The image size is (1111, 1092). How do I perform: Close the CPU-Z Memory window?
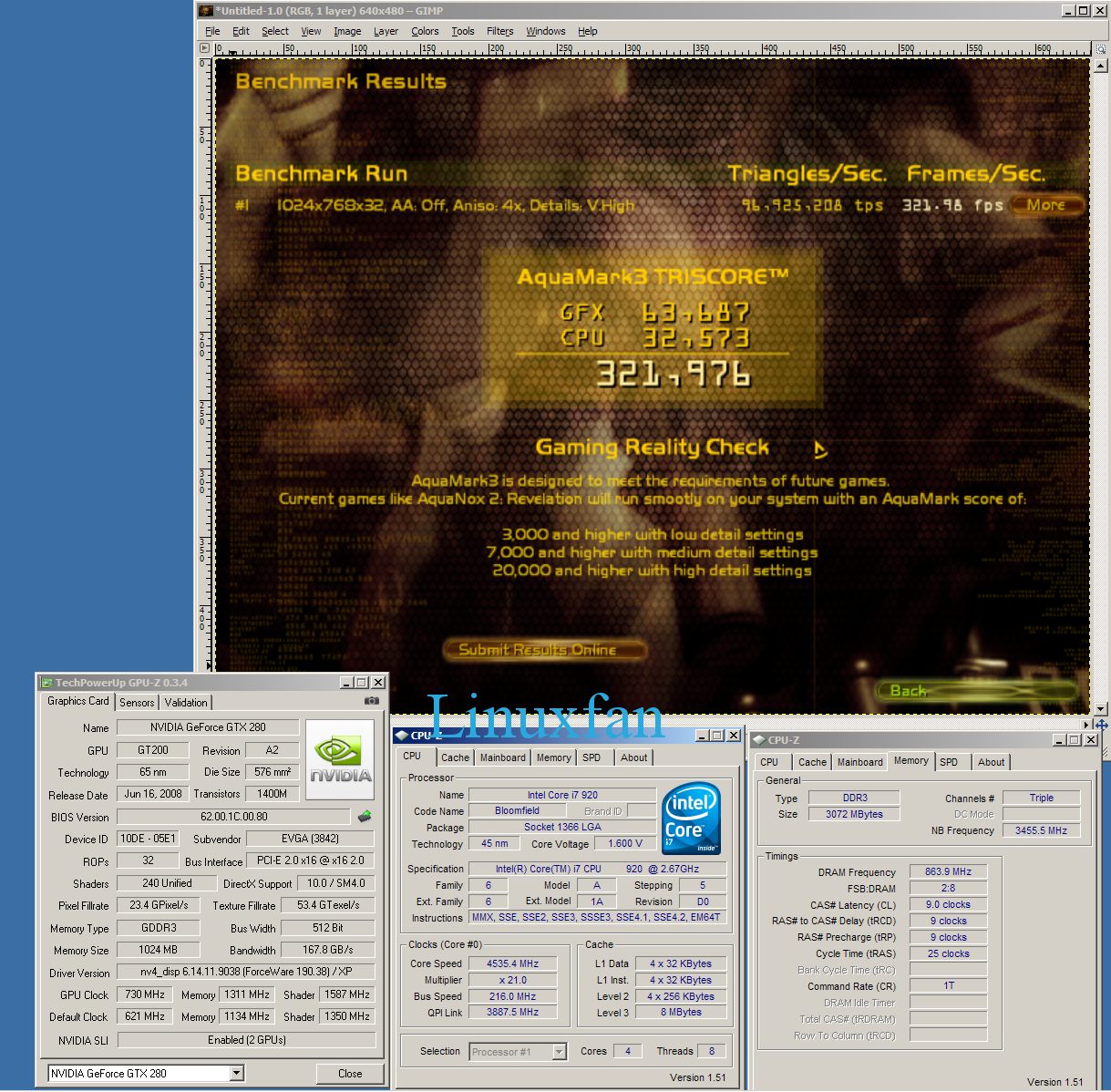[1091, 740]
